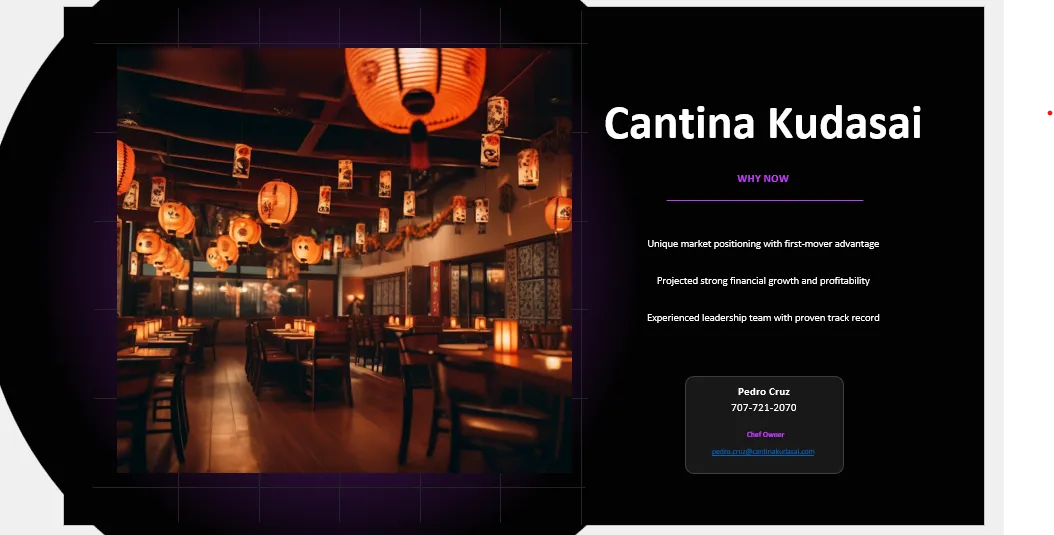
Task: Select 'Experienced leadership team with proven track record' line
Action: tap(763, 318)
